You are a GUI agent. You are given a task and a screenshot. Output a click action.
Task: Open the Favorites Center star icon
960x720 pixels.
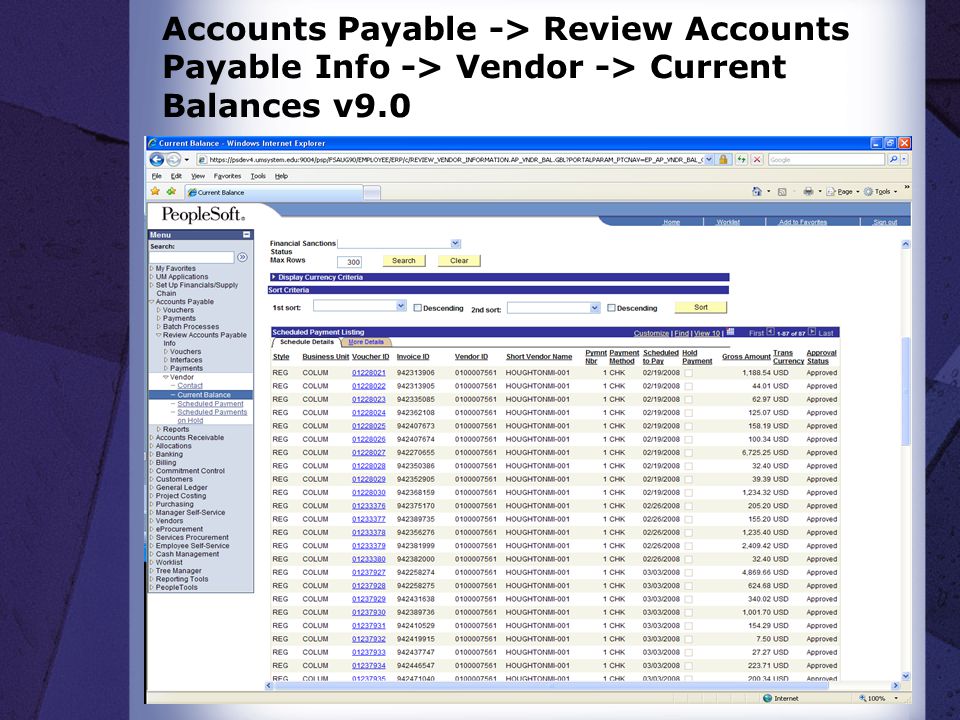coord(156,192)
